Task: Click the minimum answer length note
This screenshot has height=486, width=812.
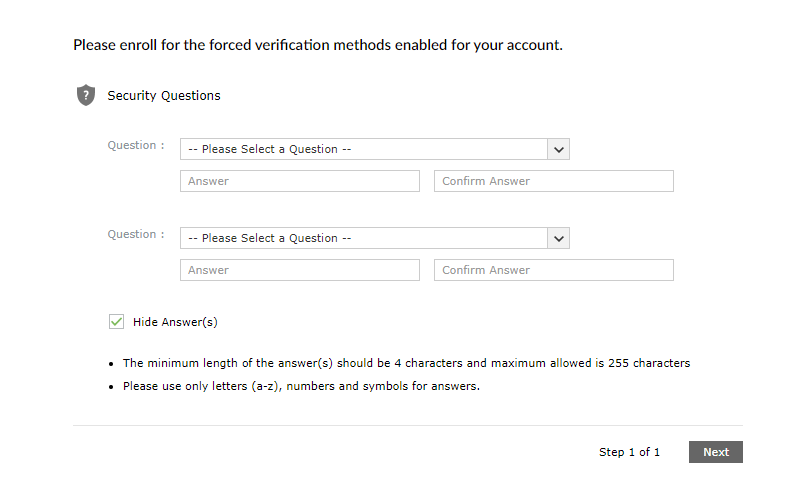Action: coord(406,363)
